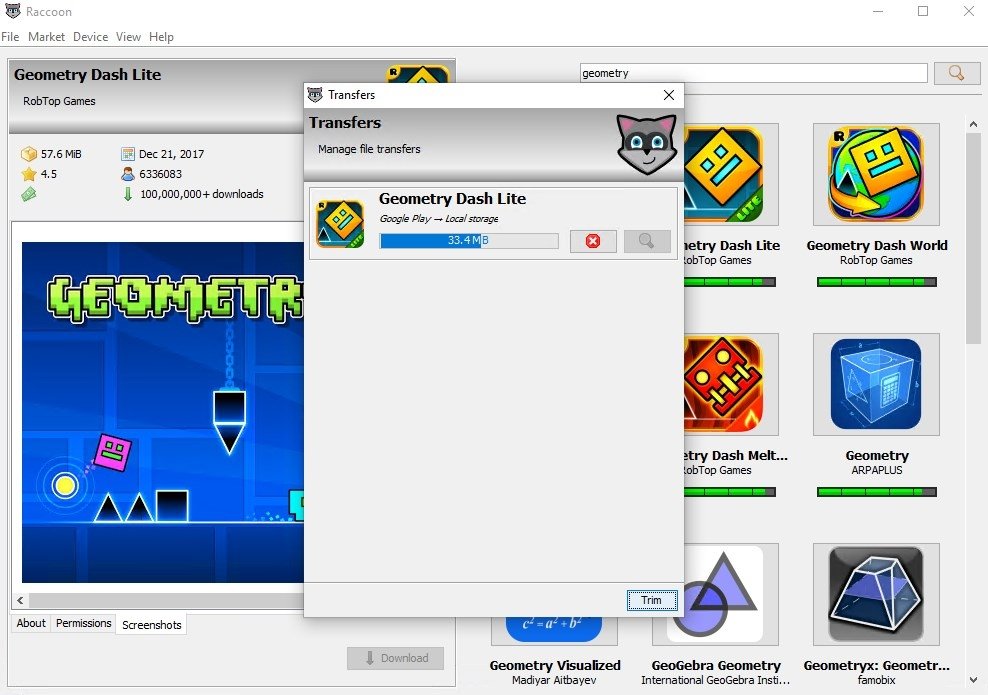
Task: Click the 100,000,000+ downloads text
Action: [x=202, y=194]
